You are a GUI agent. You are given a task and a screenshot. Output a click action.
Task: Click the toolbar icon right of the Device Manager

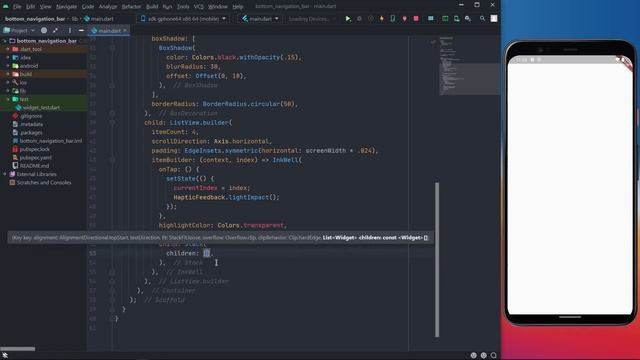click(x=456, y=19)
